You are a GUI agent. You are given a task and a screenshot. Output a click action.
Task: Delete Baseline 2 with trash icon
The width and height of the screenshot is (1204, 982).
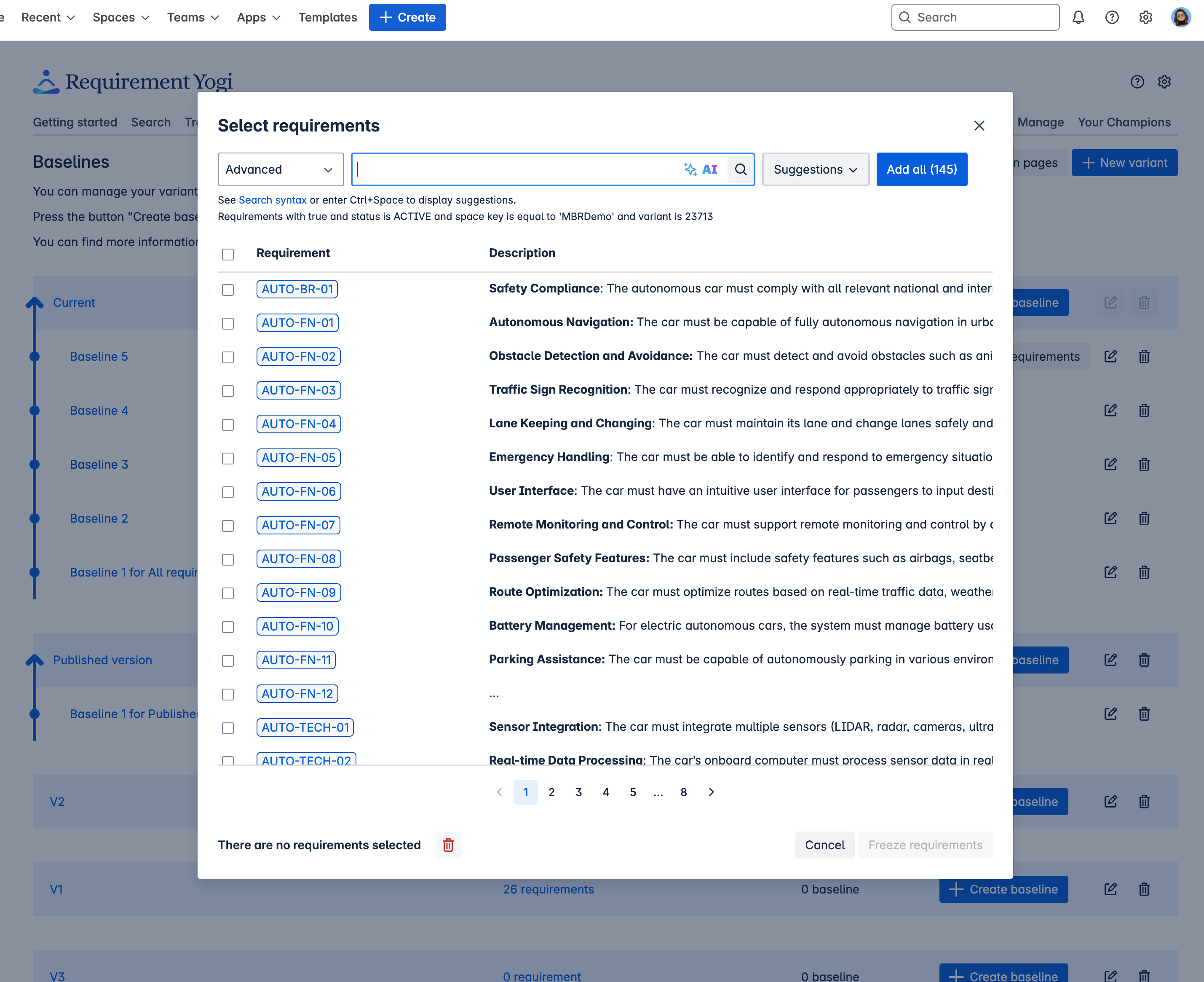pyautogui.click(x=1143, y=518)
